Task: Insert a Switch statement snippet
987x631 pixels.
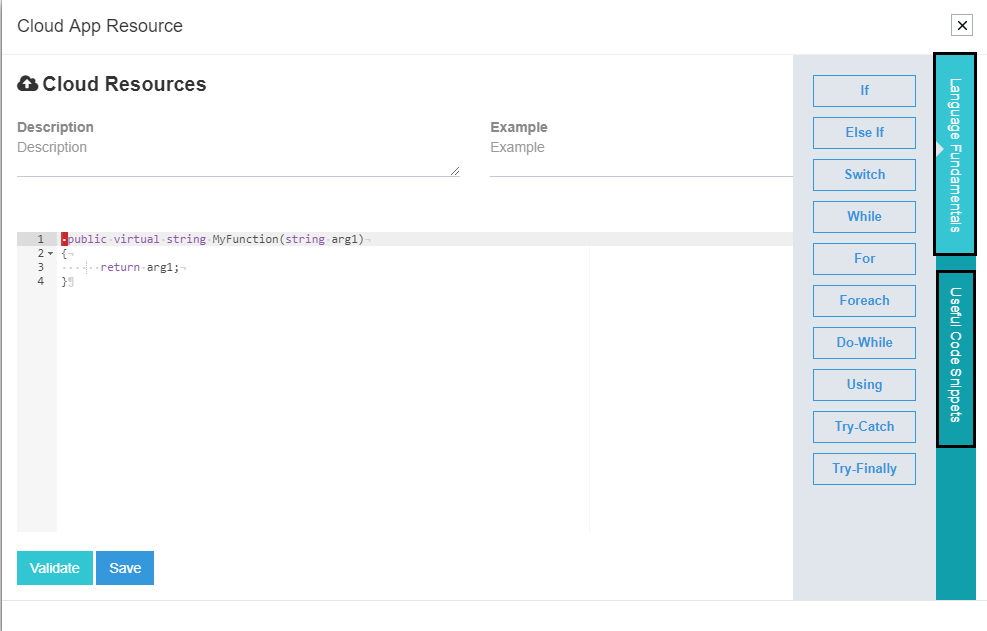Action: point(863,174)
